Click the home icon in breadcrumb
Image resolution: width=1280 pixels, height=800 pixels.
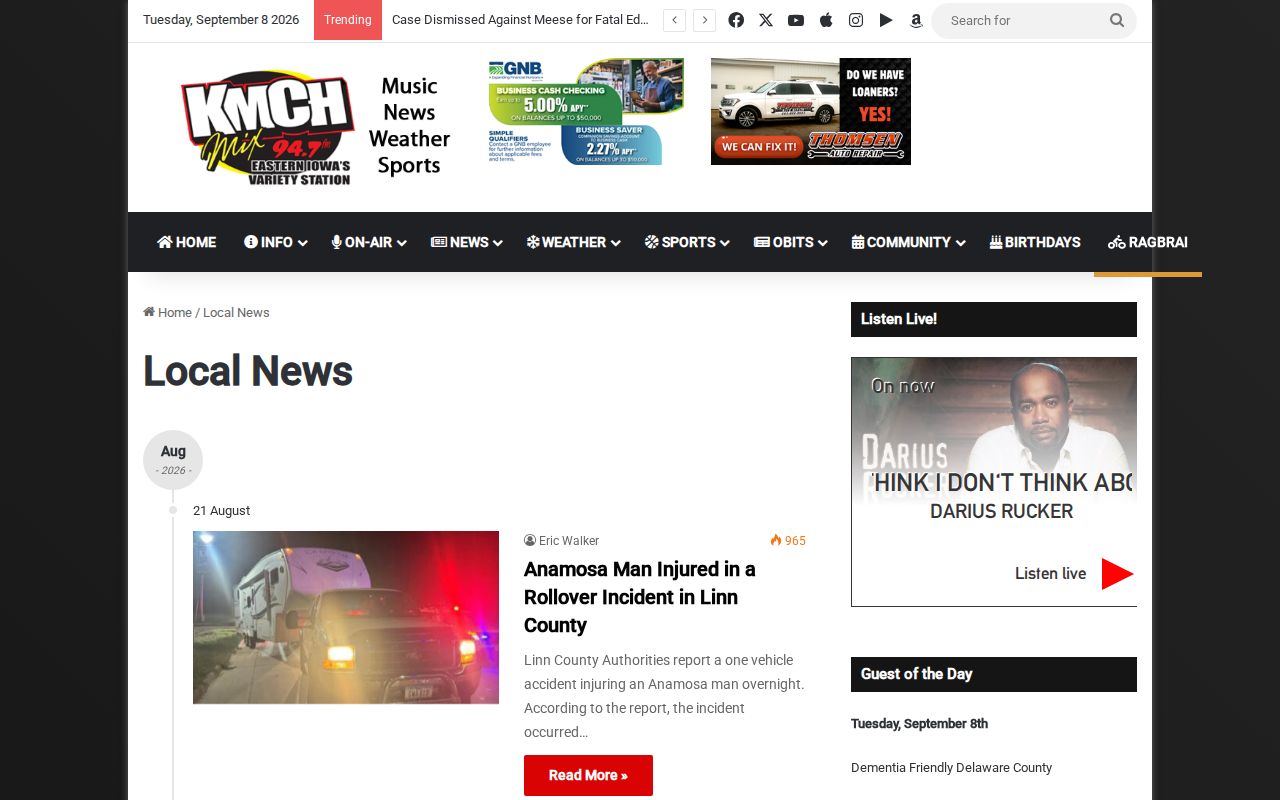coord(149,312)
